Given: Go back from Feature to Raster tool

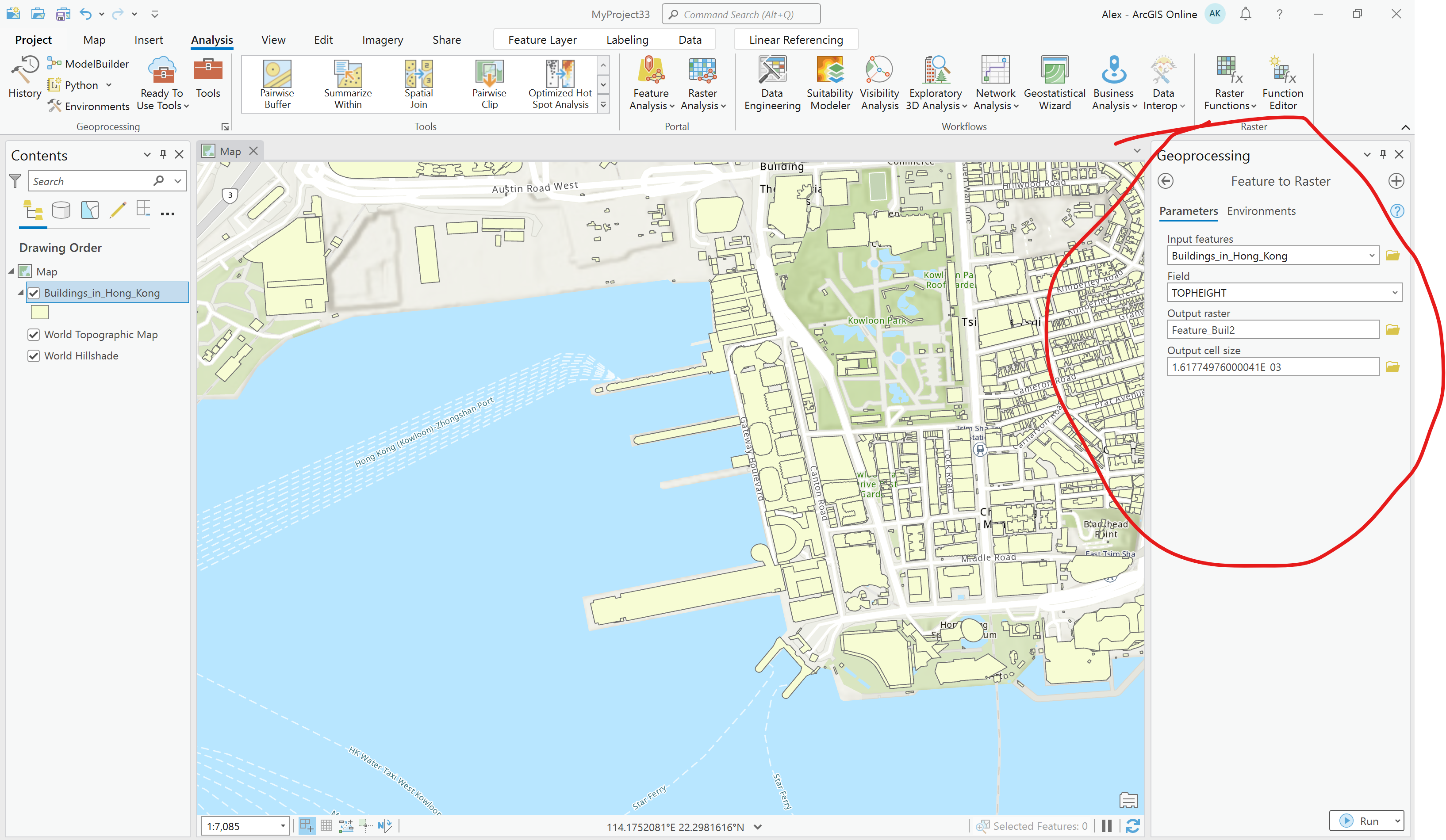Looking at the screenshot, I should [x=1166, y=181].
